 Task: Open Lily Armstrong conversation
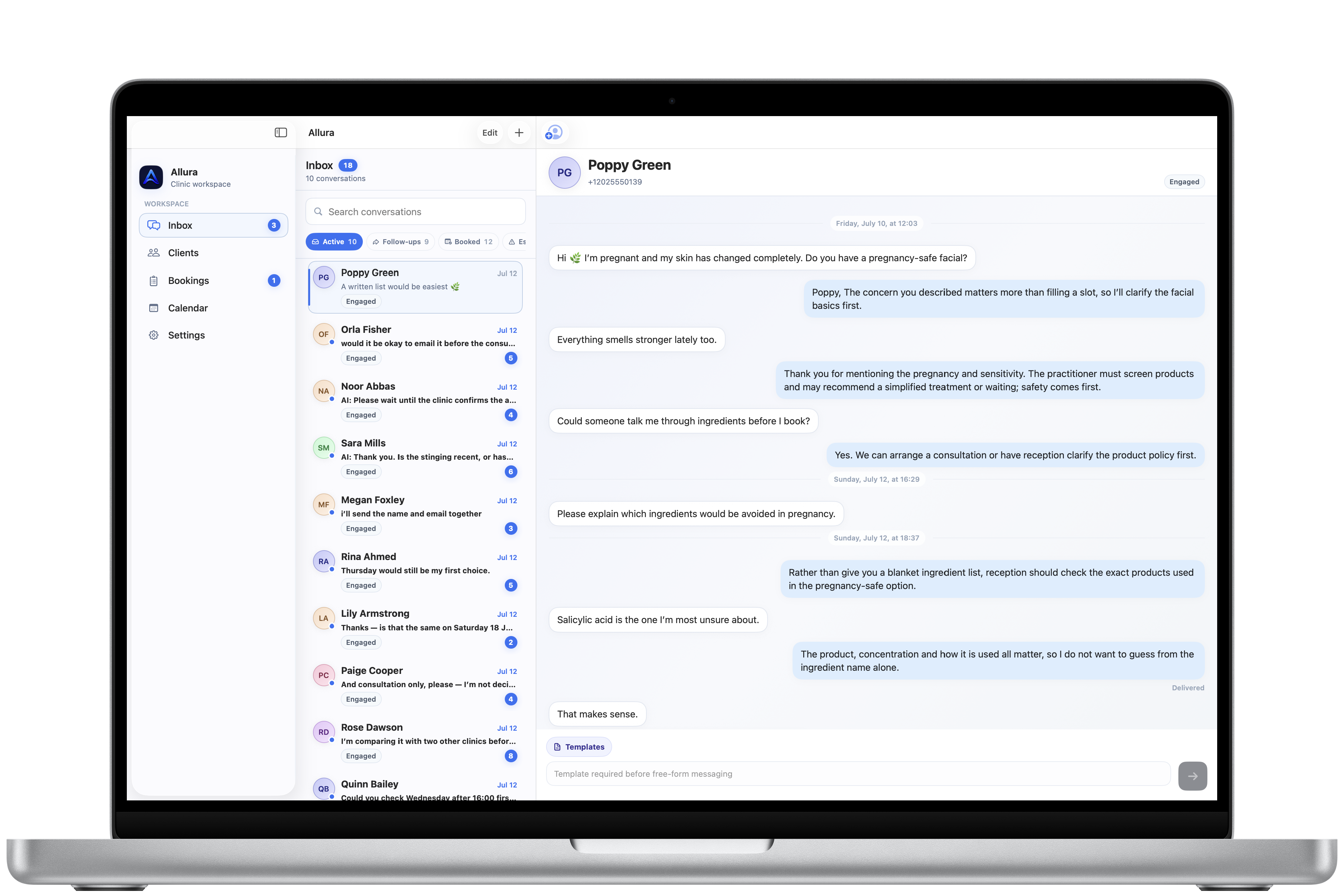416,628
